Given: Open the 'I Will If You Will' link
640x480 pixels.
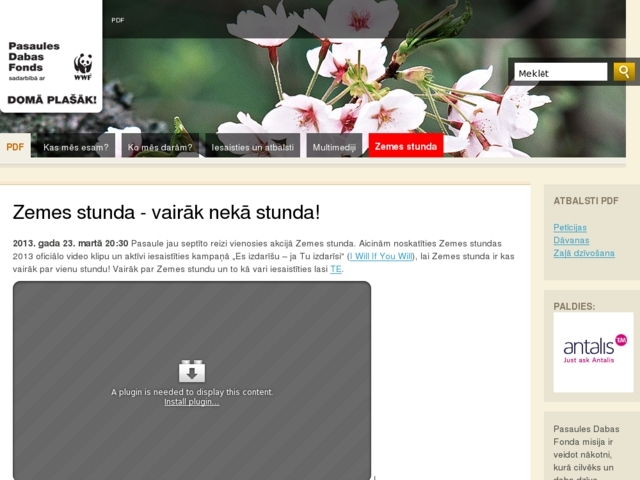Looking at the screenshot, I should click(x=382, y=256).
